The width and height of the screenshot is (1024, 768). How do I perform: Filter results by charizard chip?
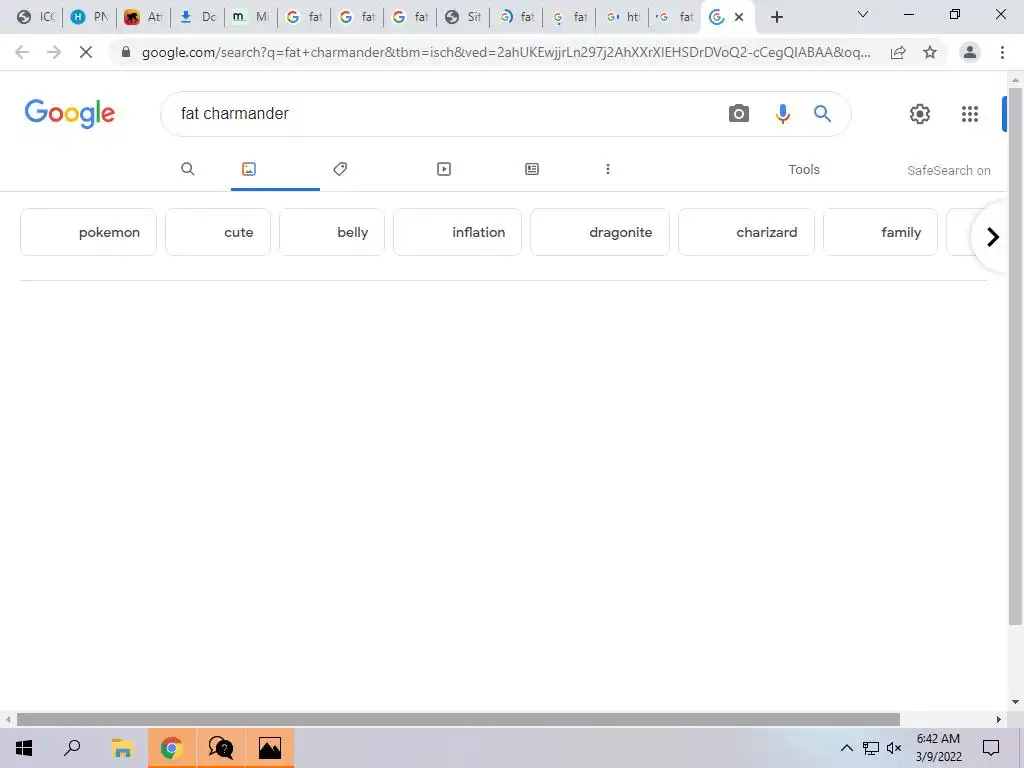click(746, 232)
